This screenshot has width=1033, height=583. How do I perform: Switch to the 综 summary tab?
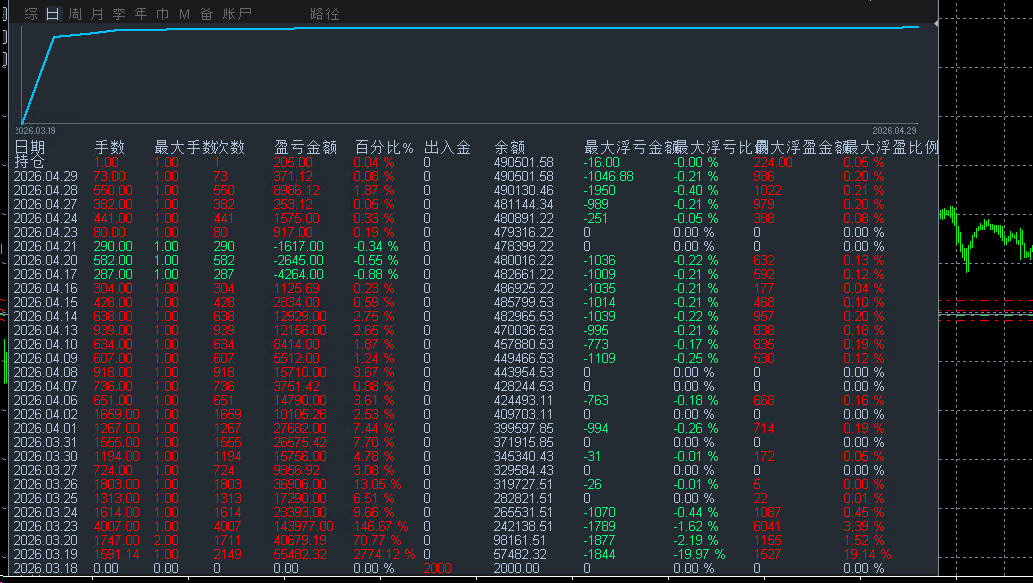[x=31, y=14]
